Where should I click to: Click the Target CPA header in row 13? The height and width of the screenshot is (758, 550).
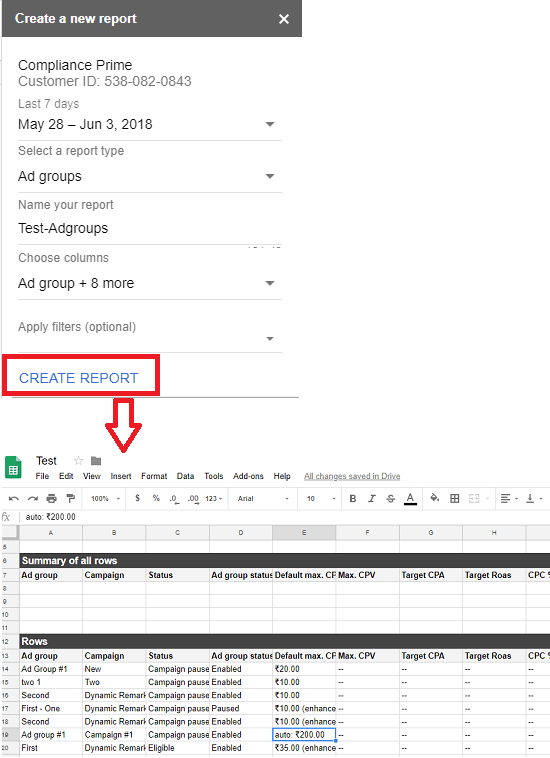(431, 656)
